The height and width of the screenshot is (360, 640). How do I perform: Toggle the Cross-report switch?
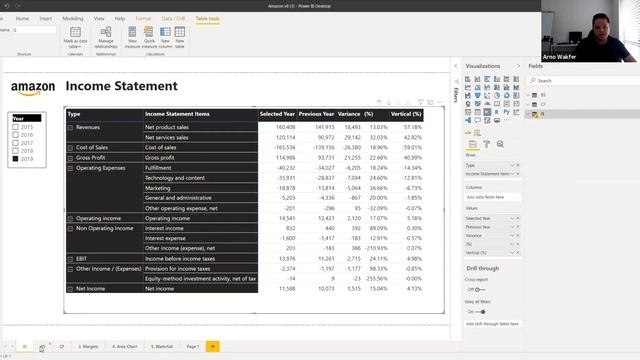pyautogui.click(x=480, y=289)
